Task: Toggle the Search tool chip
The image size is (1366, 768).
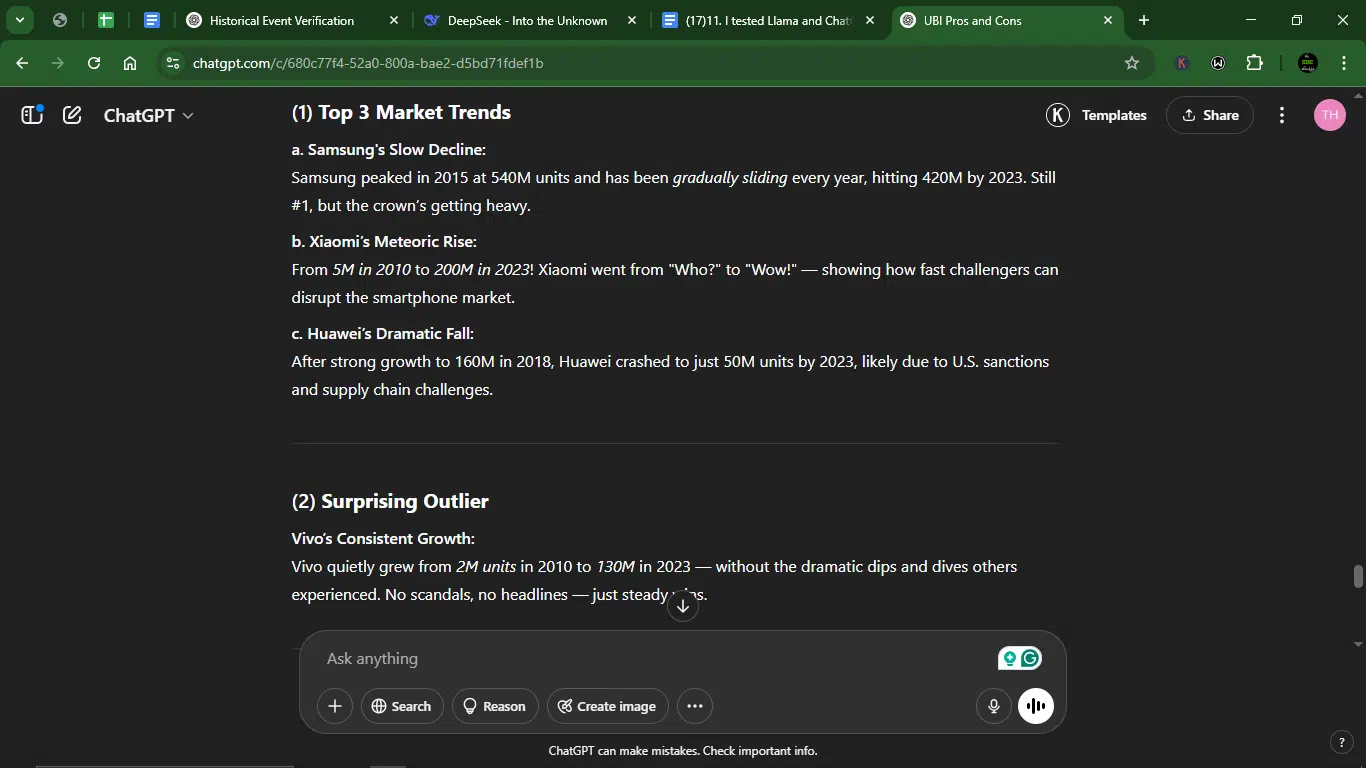Action: (x=402, y=706)
